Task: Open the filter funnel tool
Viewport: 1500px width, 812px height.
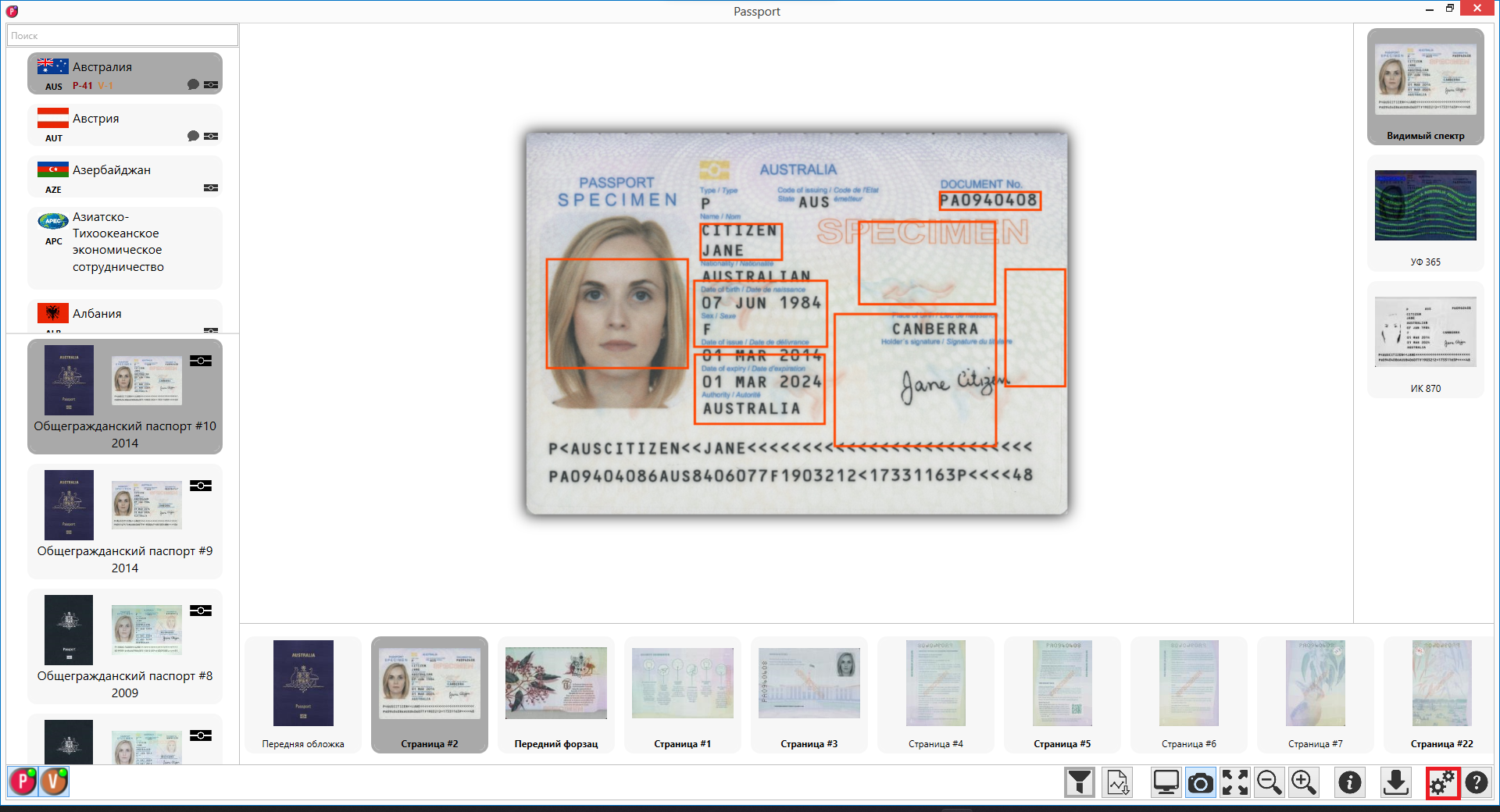Action: pyautogui.click(x=1080, y=782)
